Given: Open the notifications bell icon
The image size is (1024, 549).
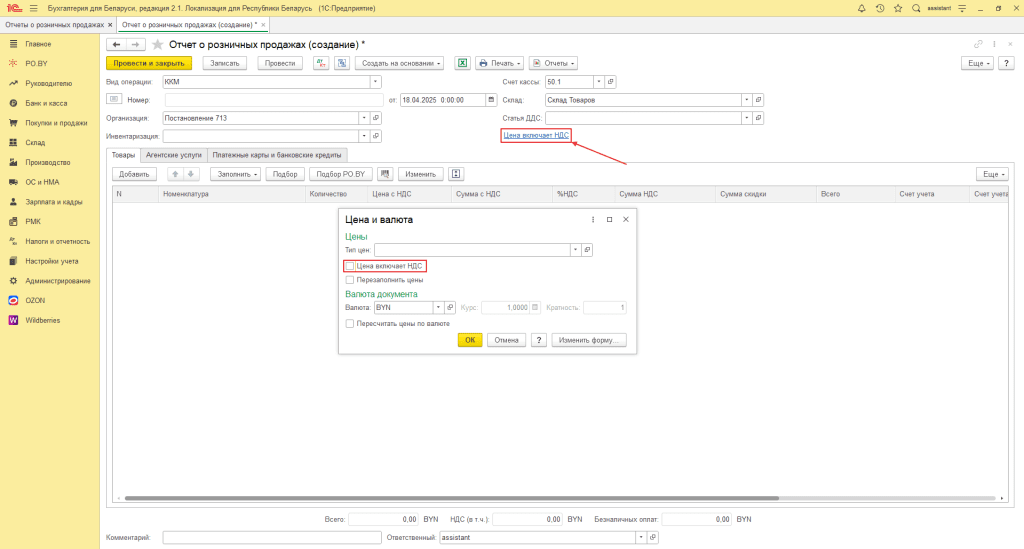Looking at the screenshot, I should (x=861, y=8).
